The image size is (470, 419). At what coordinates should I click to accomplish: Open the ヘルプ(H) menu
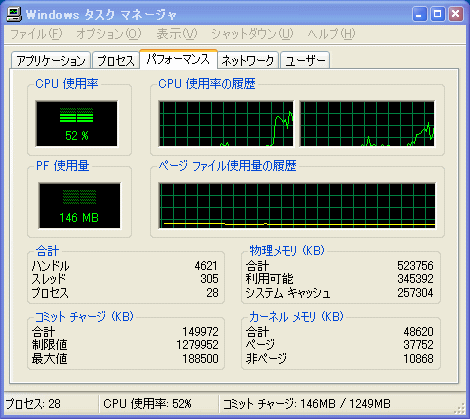[x=331, y=34]
